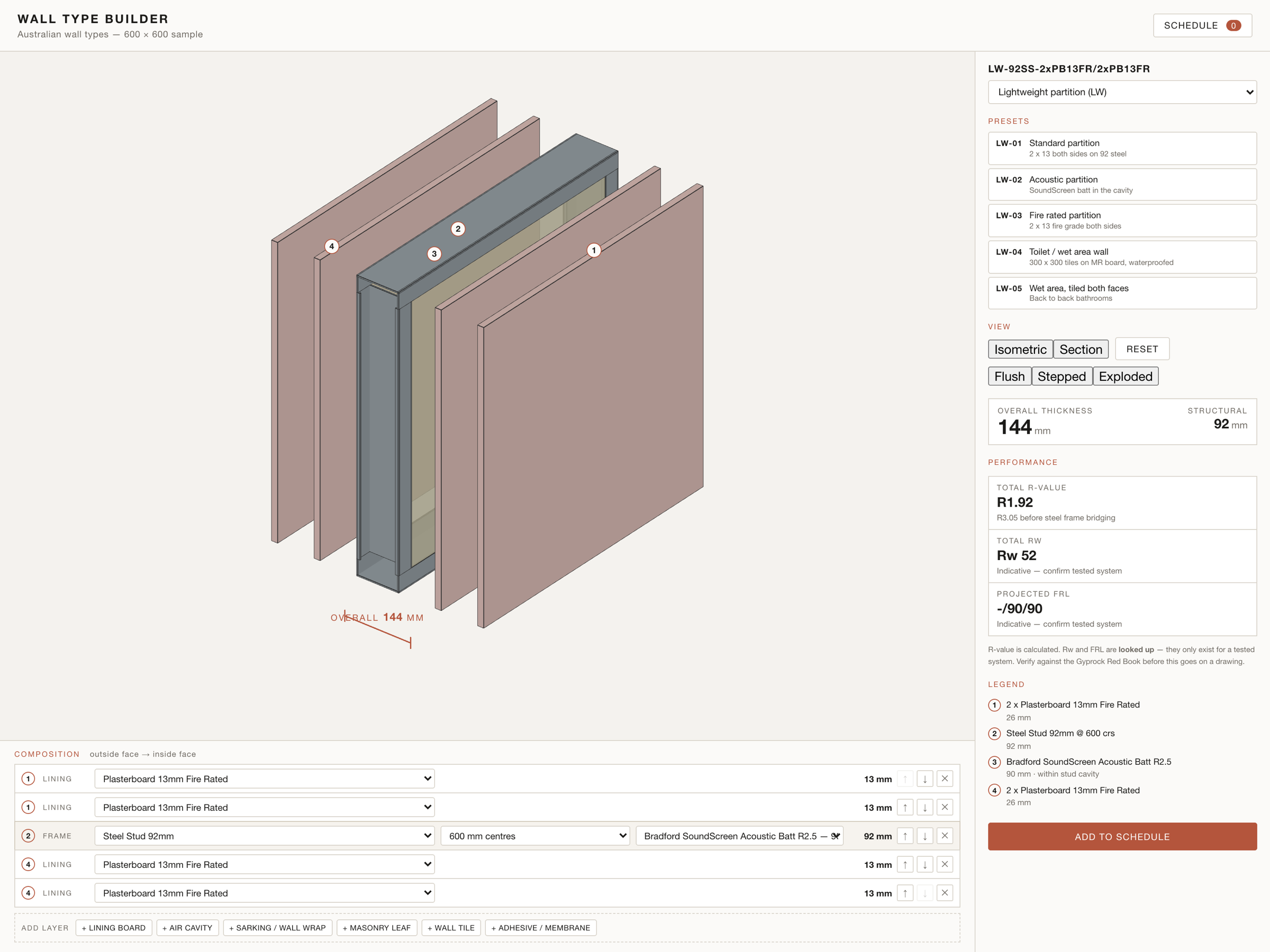Open the Steel Stud 92mm frame dropdown
1270x952 pixels.
point(265,836)
